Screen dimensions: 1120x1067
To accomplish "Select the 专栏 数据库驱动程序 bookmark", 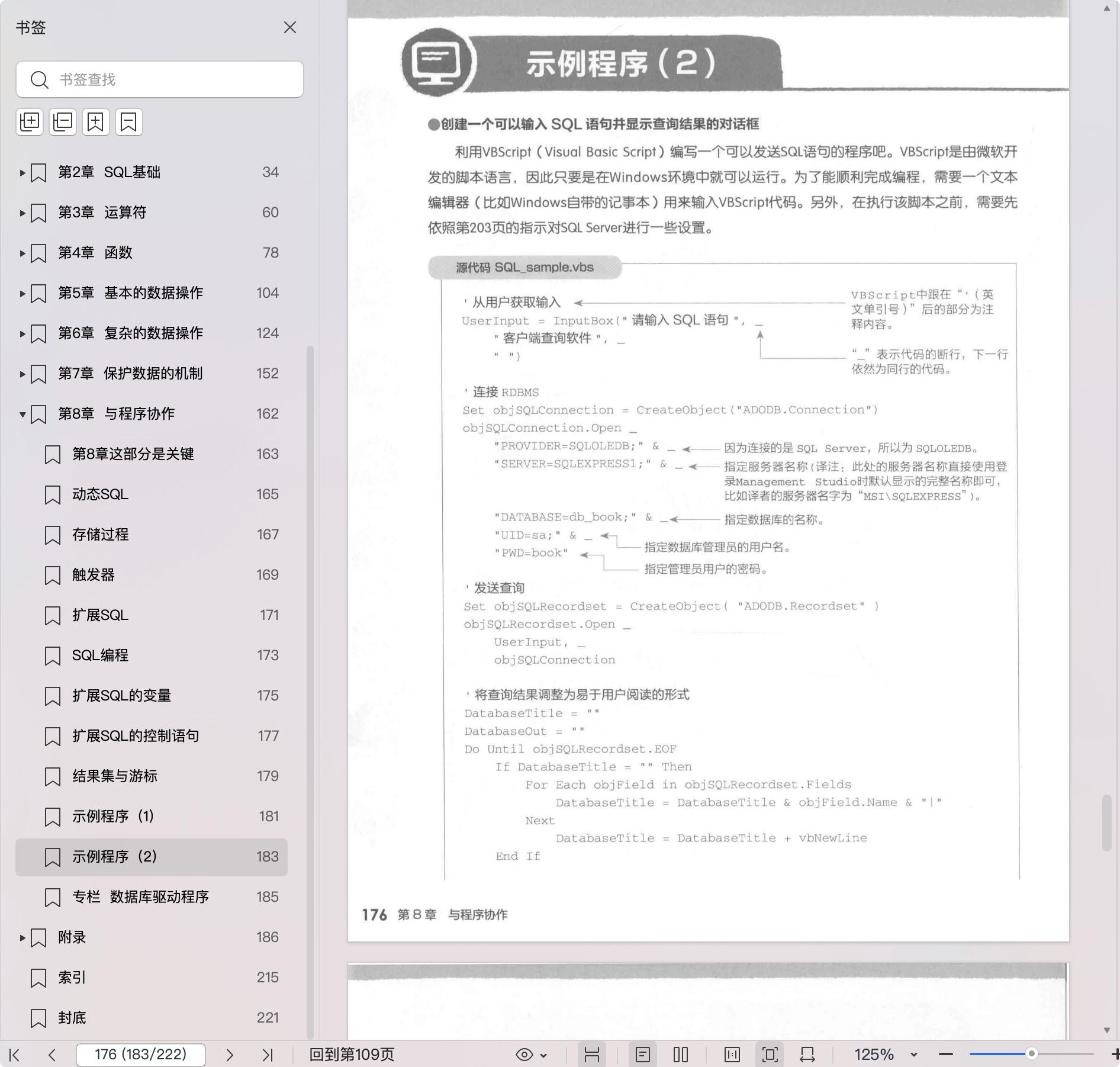I will point(140,897).
